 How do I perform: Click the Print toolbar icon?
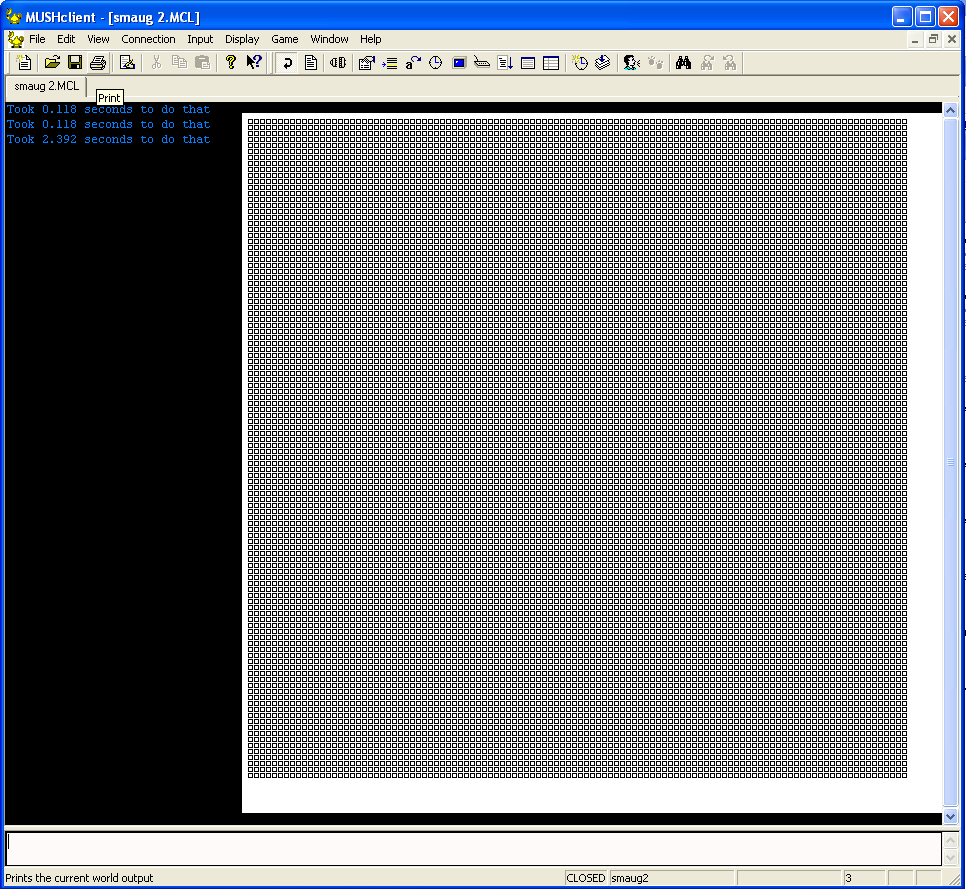pyautogui.click(x=98, y=62)
